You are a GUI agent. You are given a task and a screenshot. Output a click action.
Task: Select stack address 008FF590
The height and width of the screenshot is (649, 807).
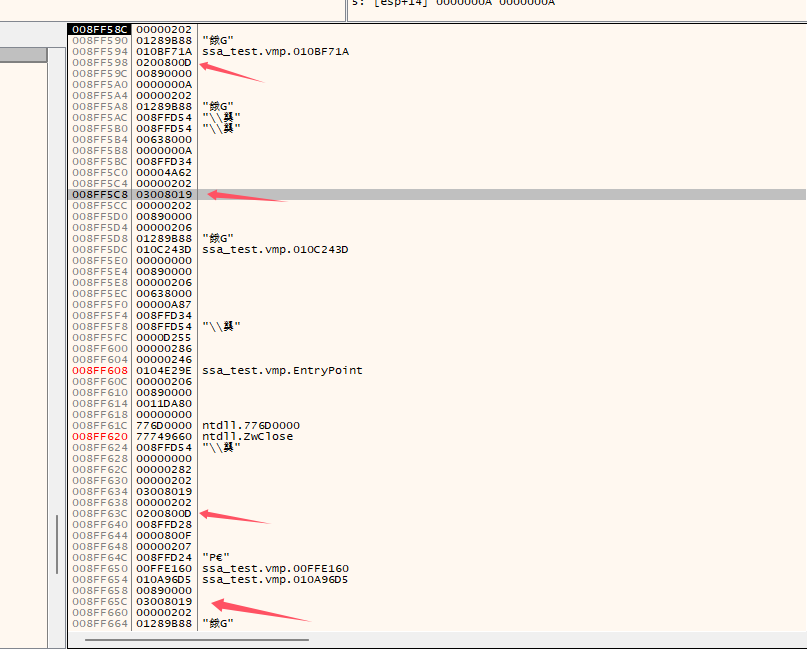[x=99, y=41]
